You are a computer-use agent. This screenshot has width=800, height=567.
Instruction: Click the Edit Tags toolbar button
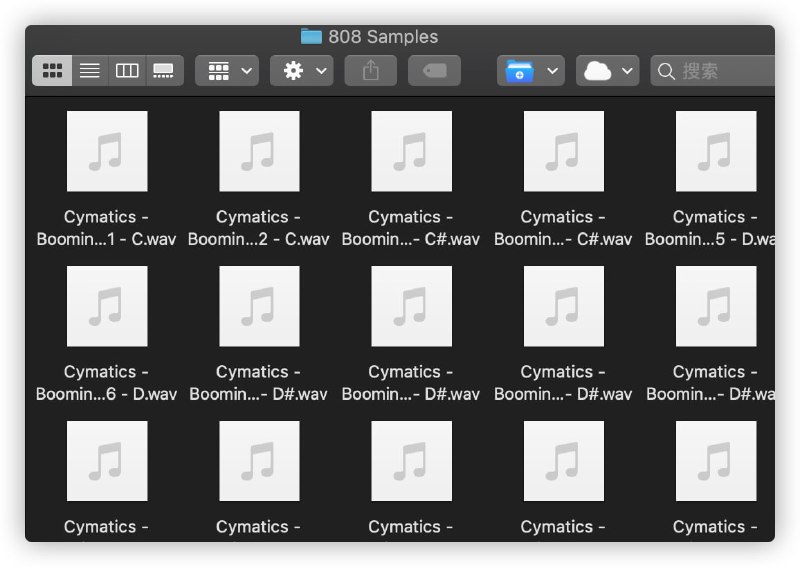coord(434,70)
